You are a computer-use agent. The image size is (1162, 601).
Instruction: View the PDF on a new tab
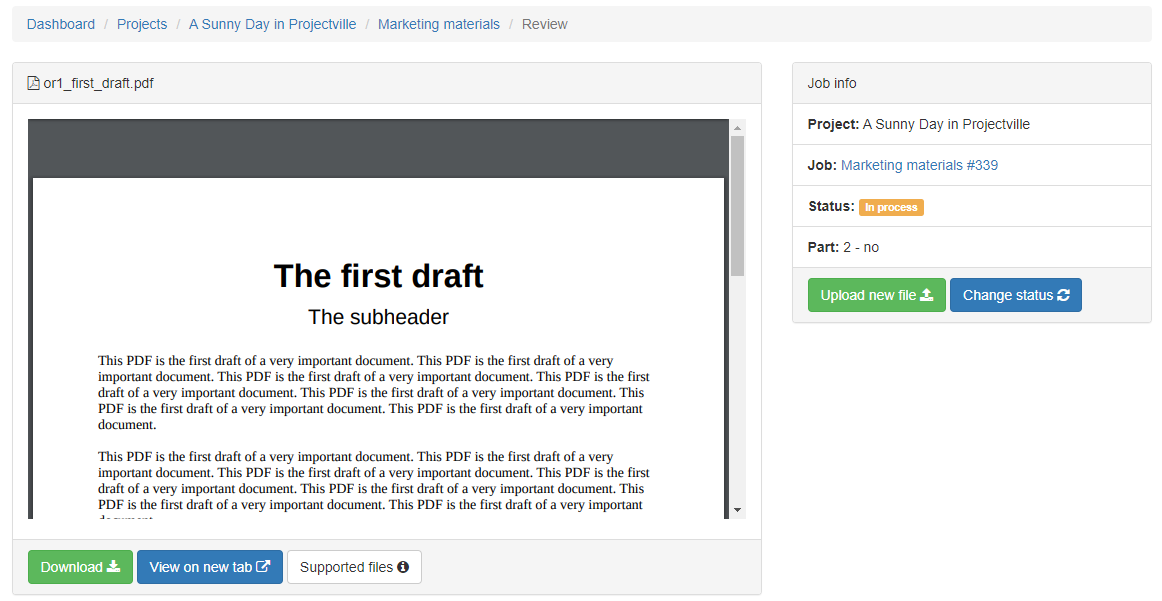(x=210, y=567)
